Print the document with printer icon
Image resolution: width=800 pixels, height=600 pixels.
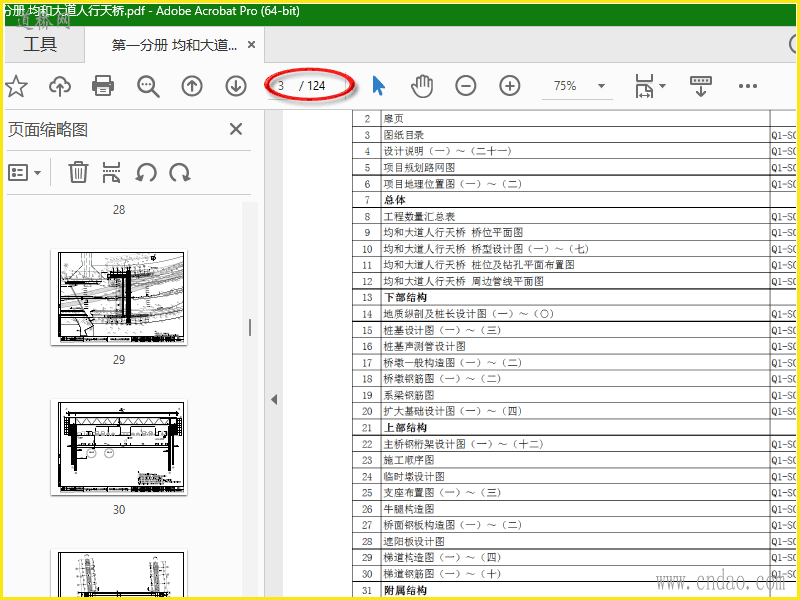[103, 85]
